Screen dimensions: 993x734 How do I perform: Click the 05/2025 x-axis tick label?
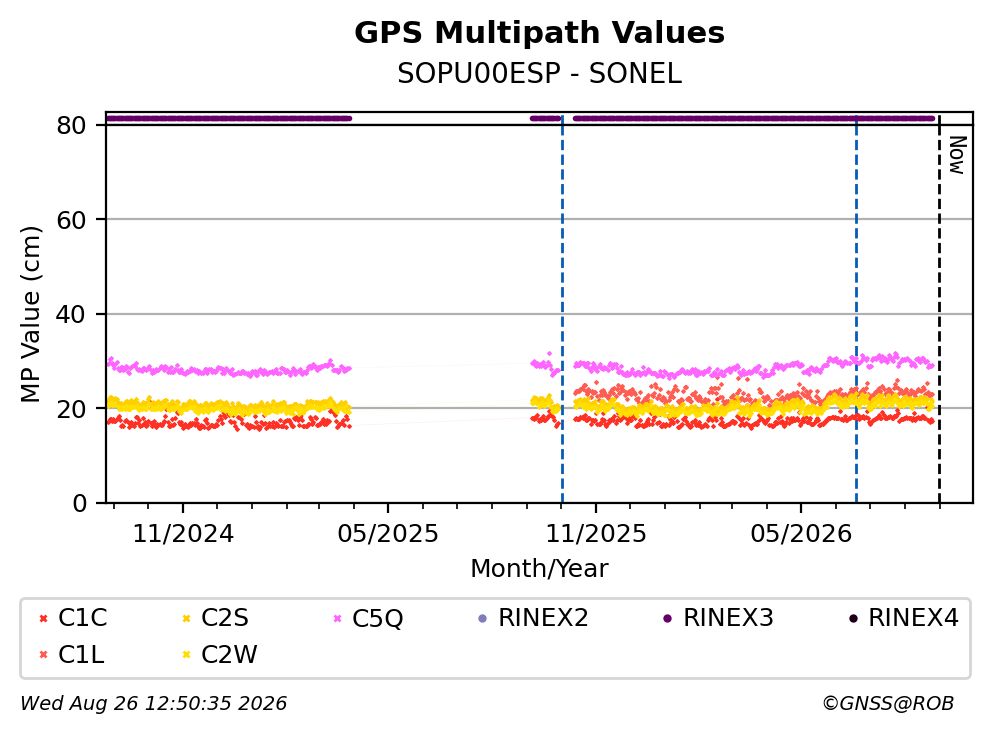388,534
